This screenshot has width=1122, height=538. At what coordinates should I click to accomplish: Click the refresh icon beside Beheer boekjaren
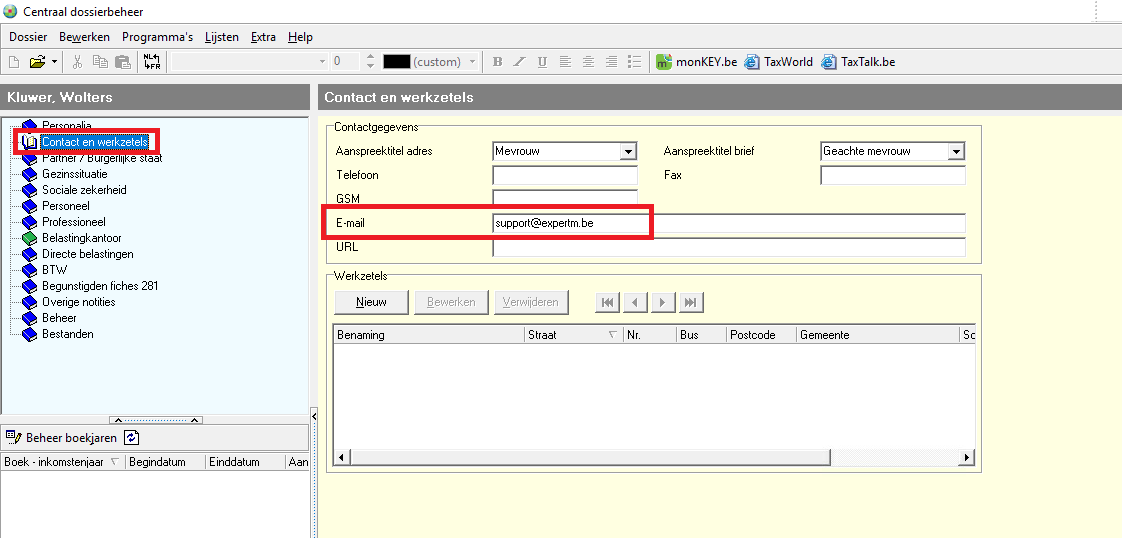(x=132, y=438)
